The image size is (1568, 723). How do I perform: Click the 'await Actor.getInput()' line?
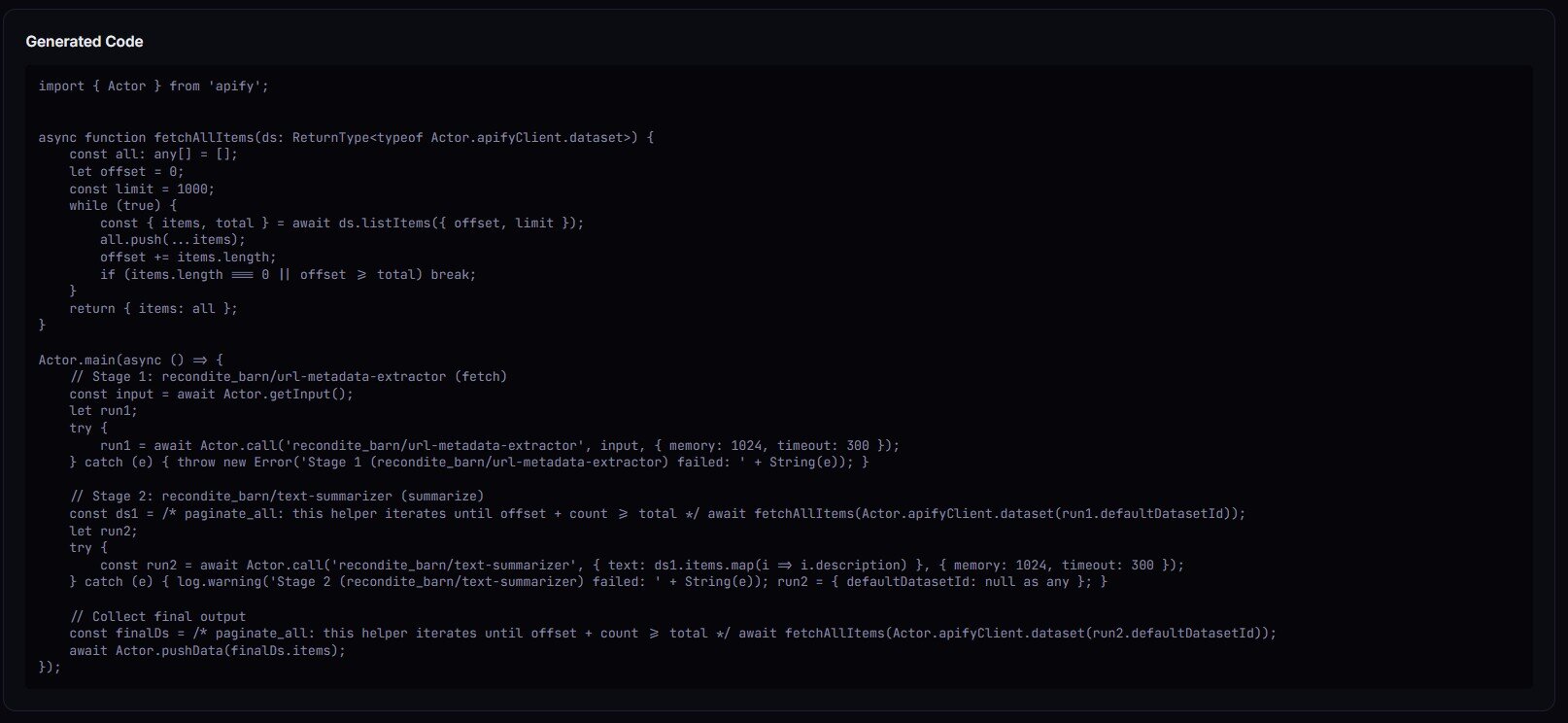pos(211,395)
